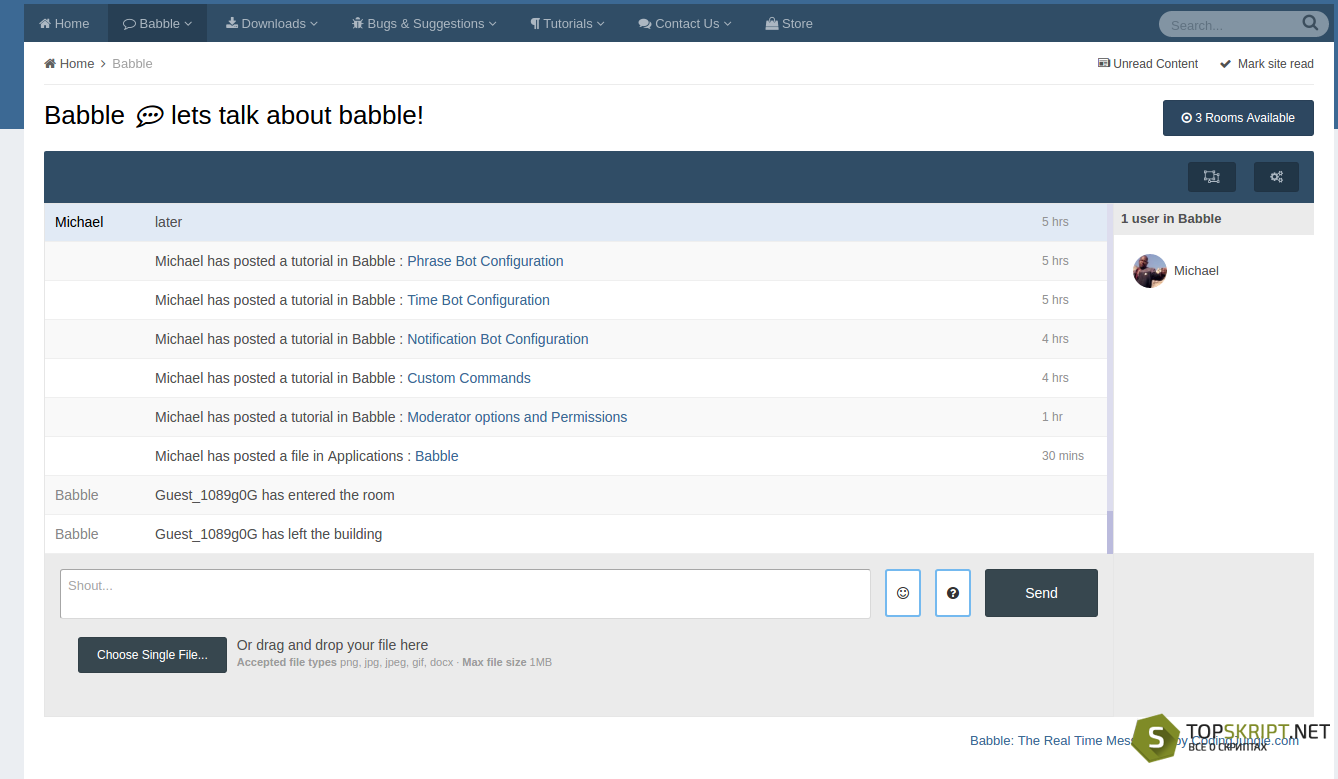1338x779 pixels.
Task: Open the emoji picker smiley button
Action: (903, 593)
